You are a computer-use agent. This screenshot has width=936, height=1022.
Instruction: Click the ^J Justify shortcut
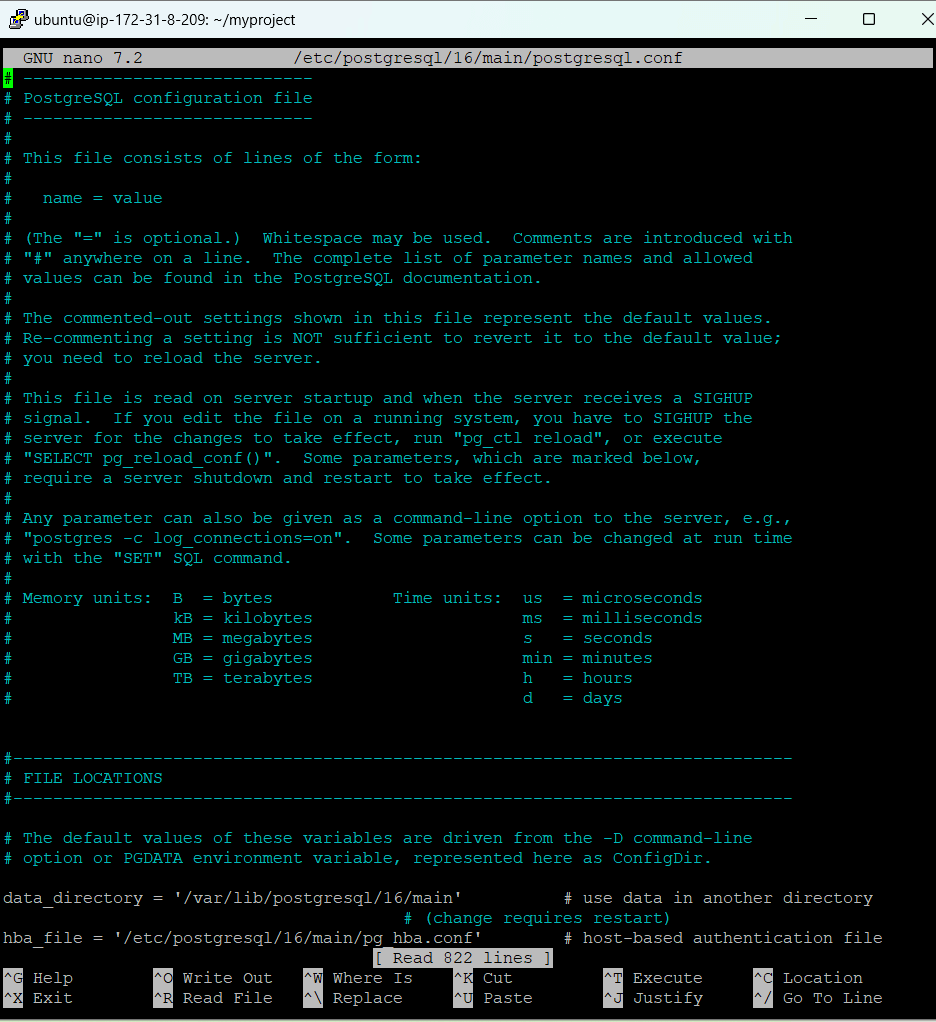653,998
